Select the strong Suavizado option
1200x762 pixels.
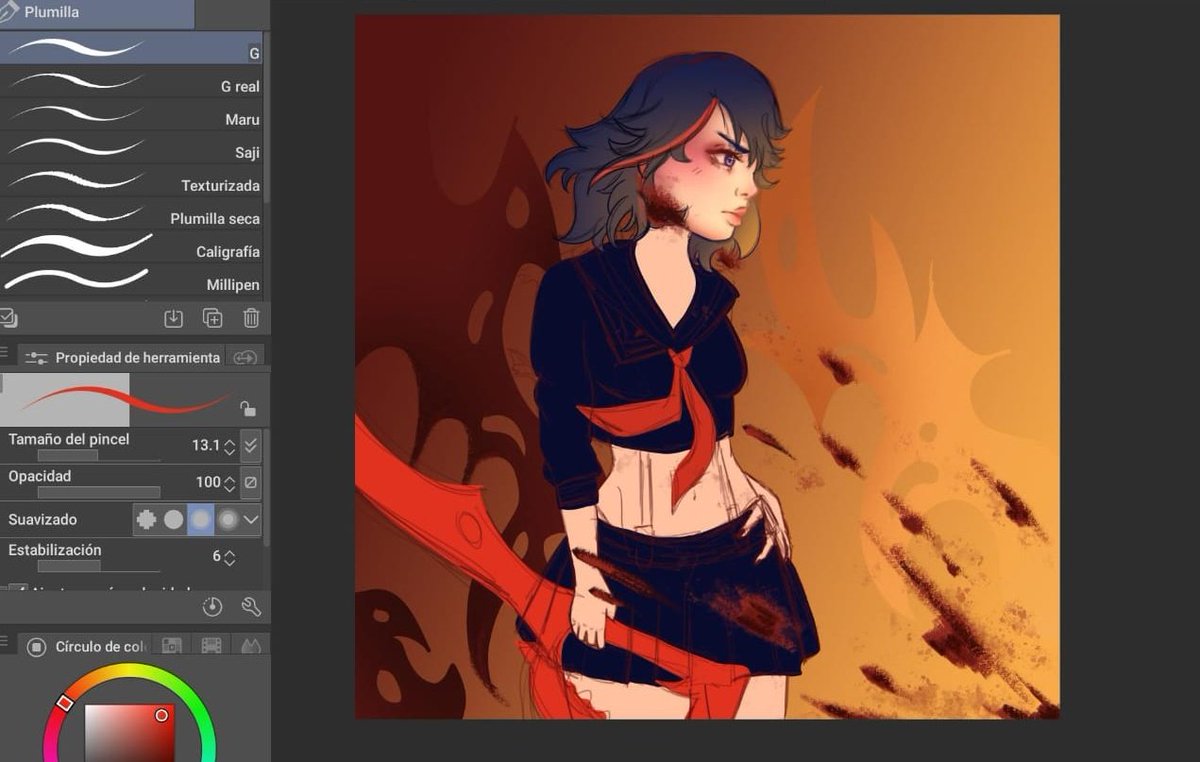(x=228, y=520)
